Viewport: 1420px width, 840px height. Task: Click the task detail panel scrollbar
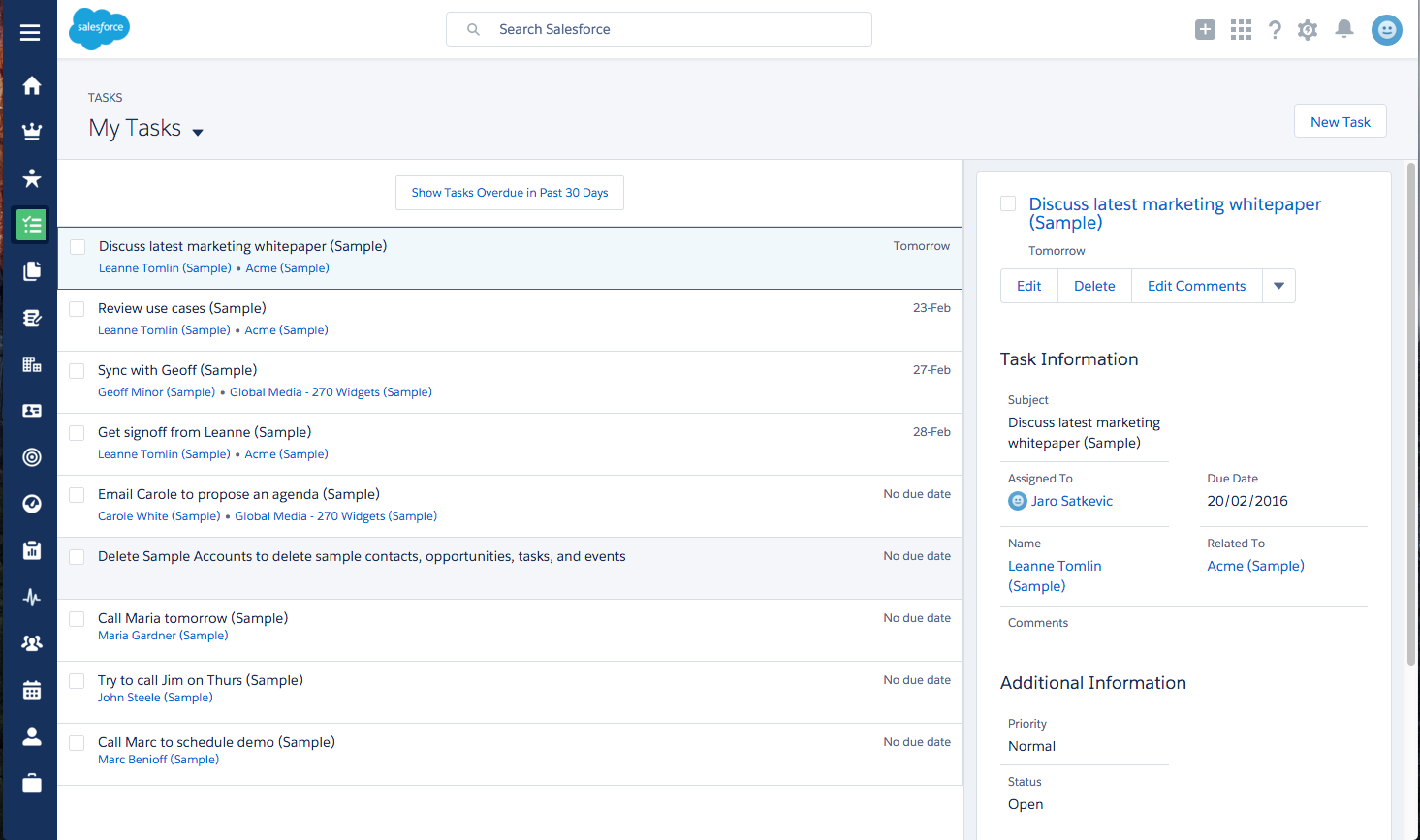[1411, 415]
